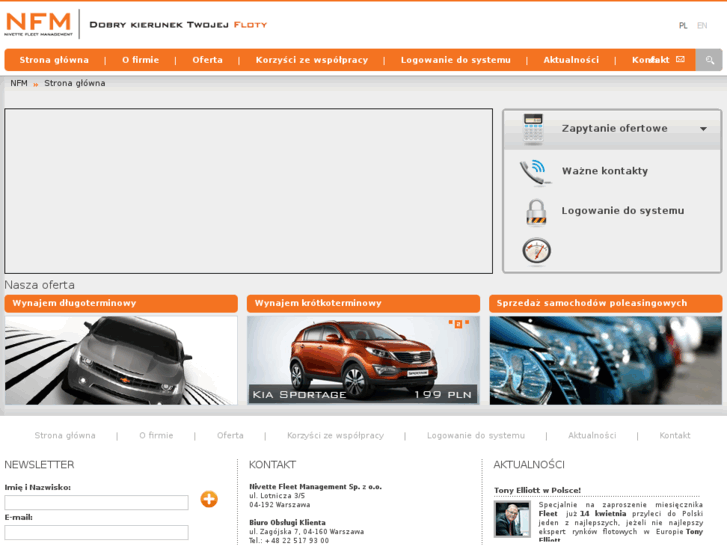727x545 pixels.
Task: Open Sprzedaż samochodów poleasingowych tab
Action: click(x=606, y=303)
